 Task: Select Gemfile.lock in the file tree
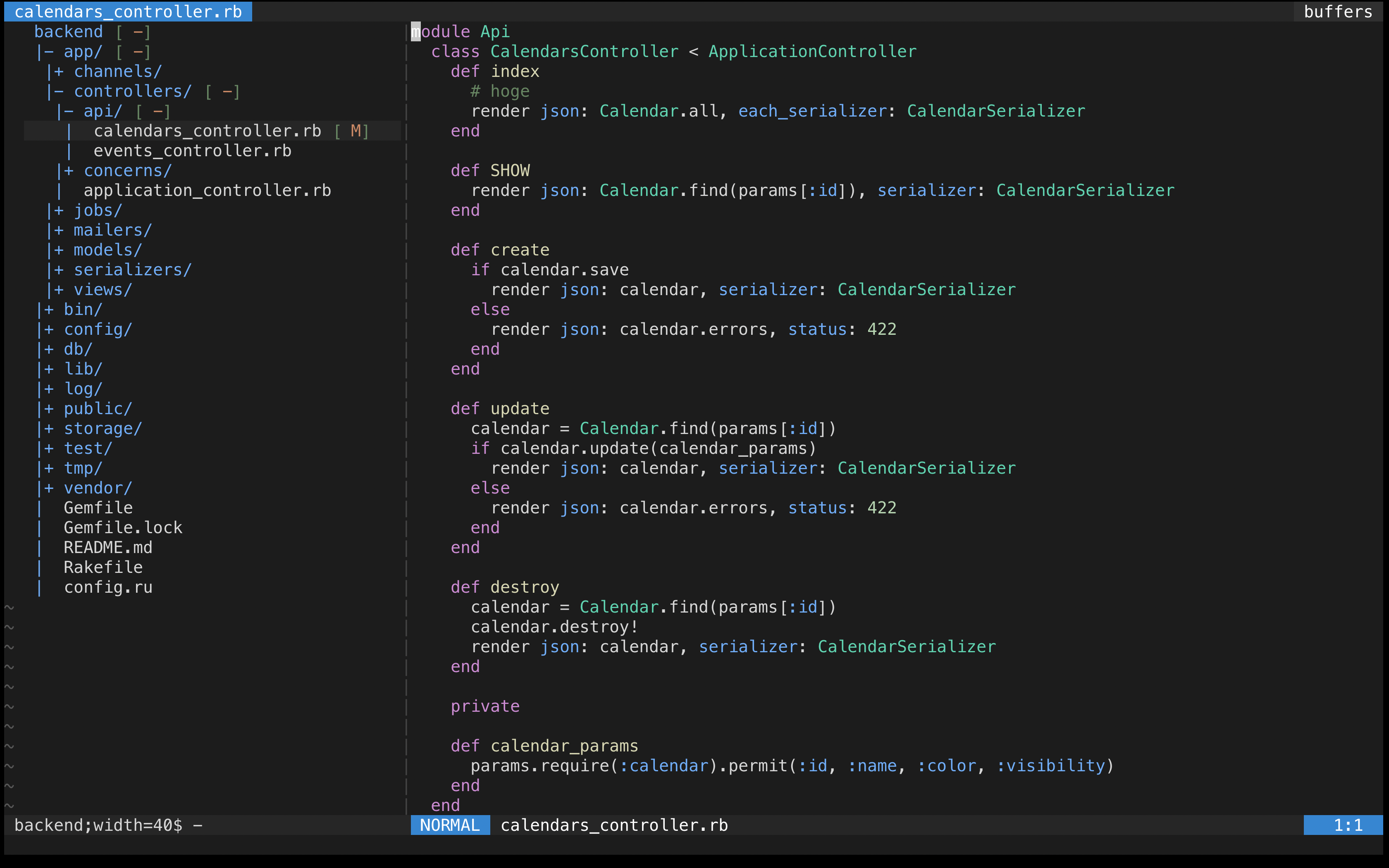pos(122,527)
